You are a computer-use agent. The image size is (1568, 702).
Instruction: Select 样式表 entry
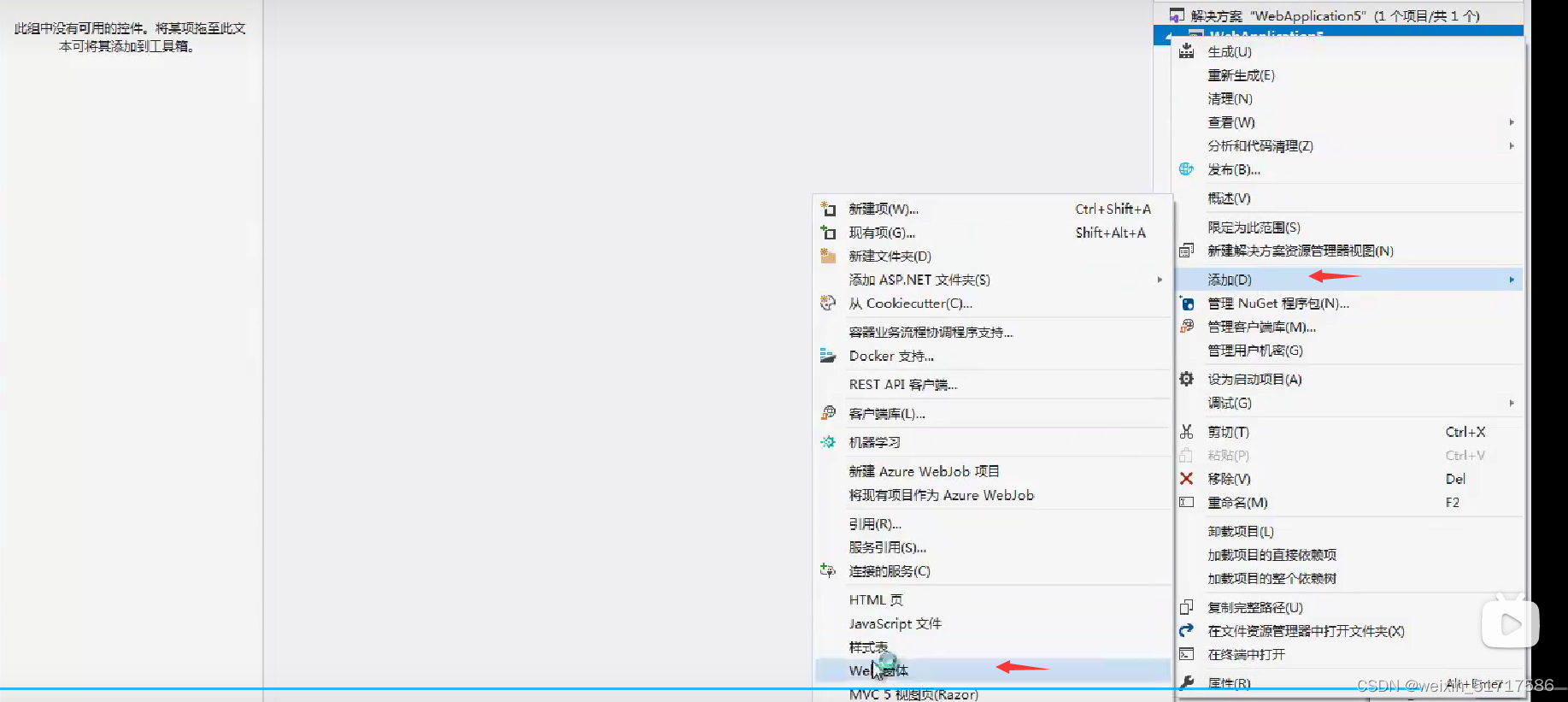coord(868,647)
